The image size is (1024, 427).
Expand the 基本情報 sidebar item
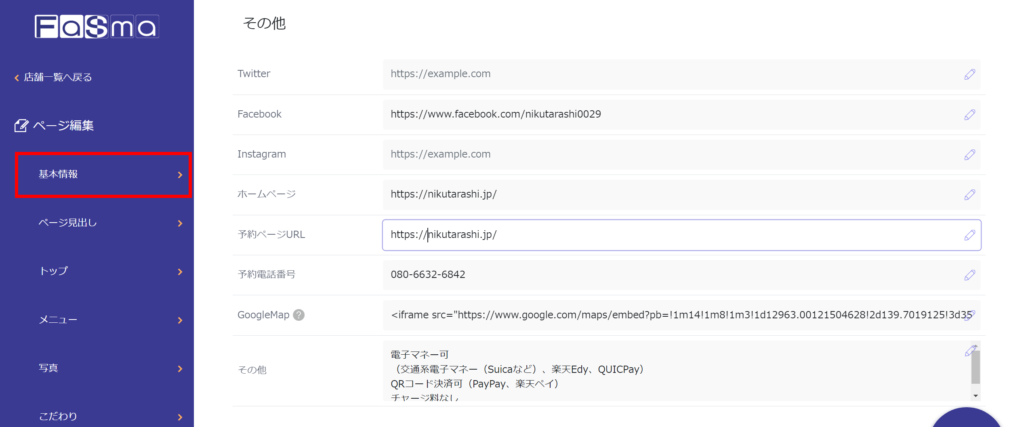[103, 175]
